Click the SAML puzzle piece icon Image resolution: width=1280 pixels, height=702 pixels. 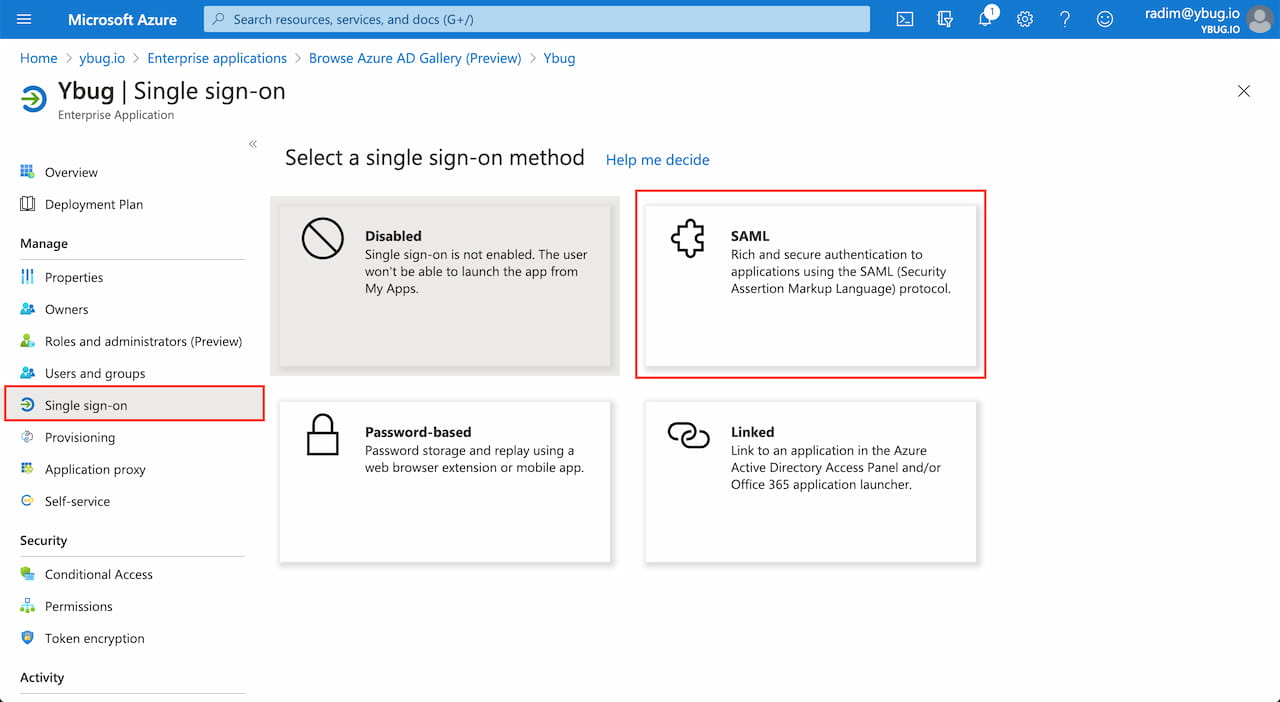(688, 239)
